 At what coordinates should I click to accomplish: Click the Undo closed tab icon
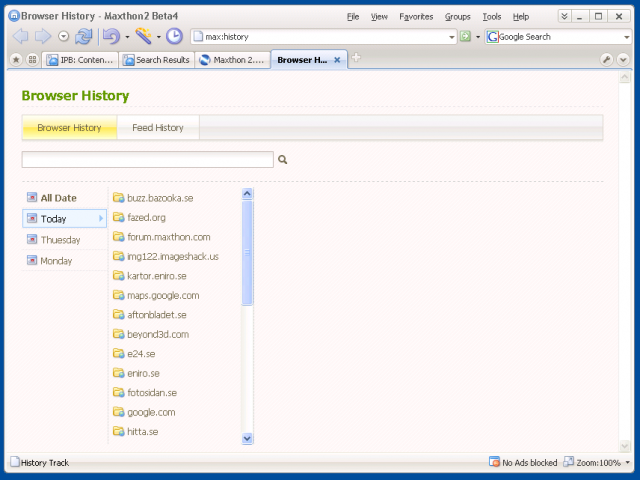coord(111,37)
